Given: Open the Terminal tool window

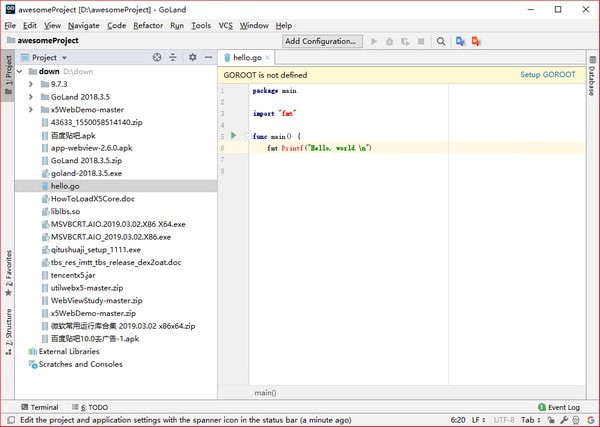Looking at the screenshot, I should pos(38,407).
